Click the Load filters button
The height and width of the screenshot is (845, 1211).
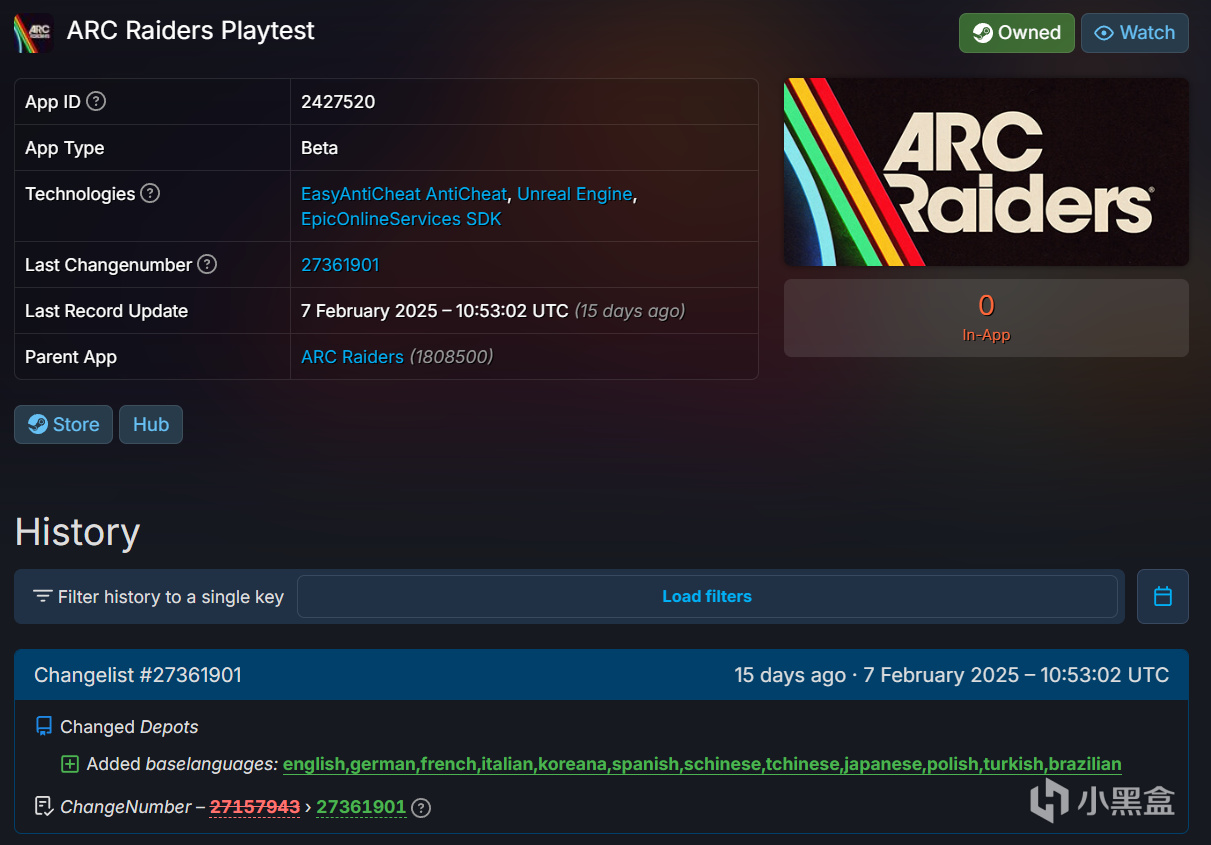pos(707,596)
